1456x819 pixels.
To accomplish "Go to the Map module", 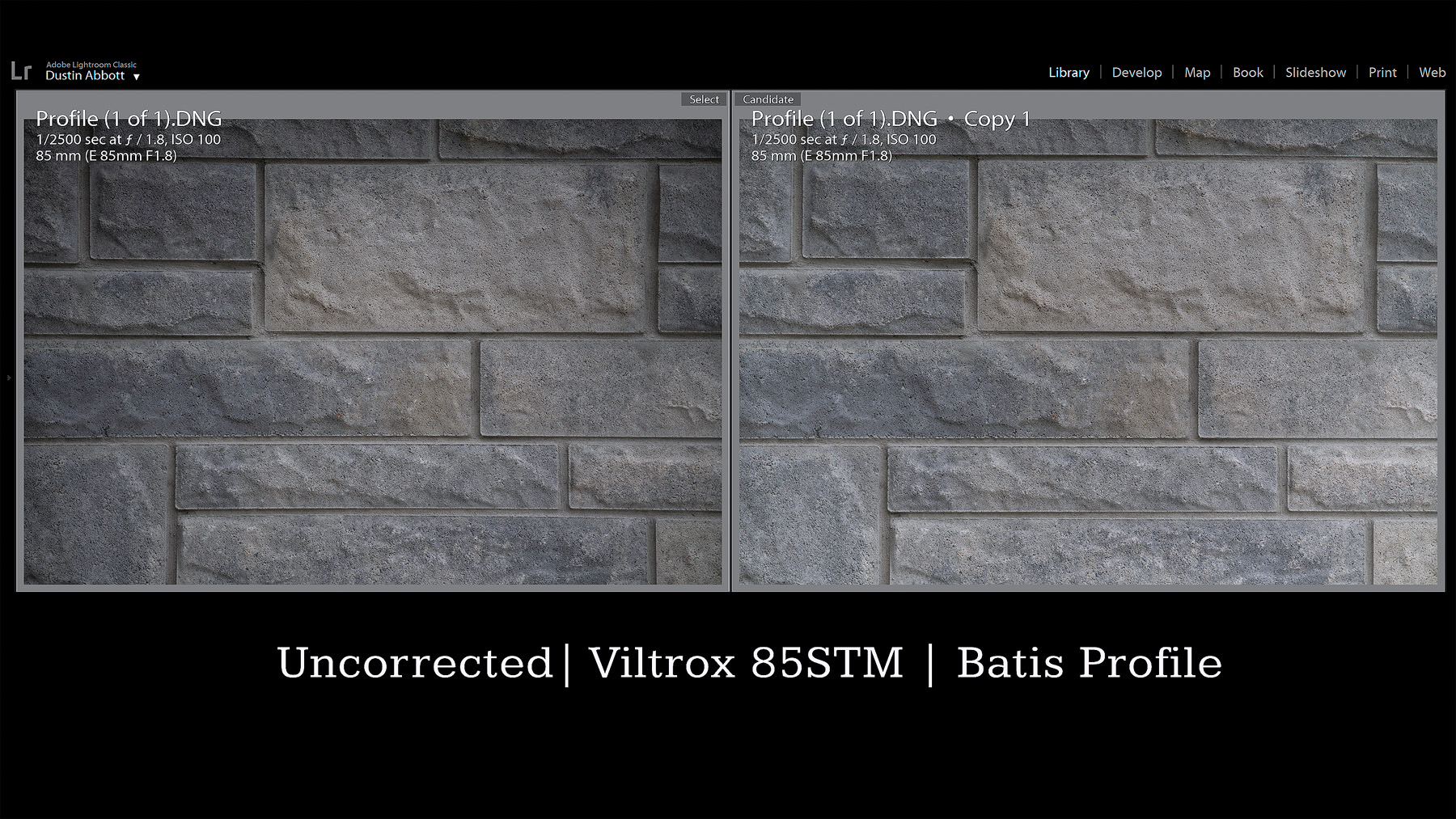I will pyautogui.click(x=1197, y=73).
